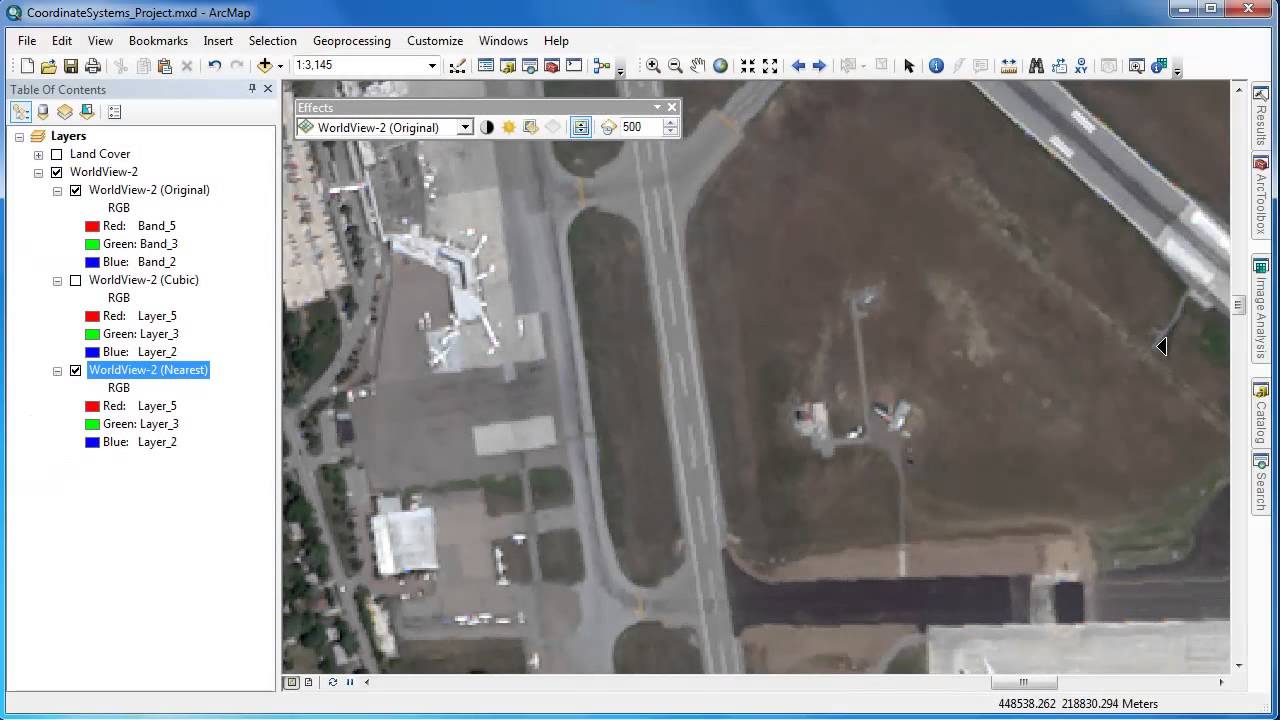
Task: Select the Measure ruler tool
Action: (x=1009, y=66)
